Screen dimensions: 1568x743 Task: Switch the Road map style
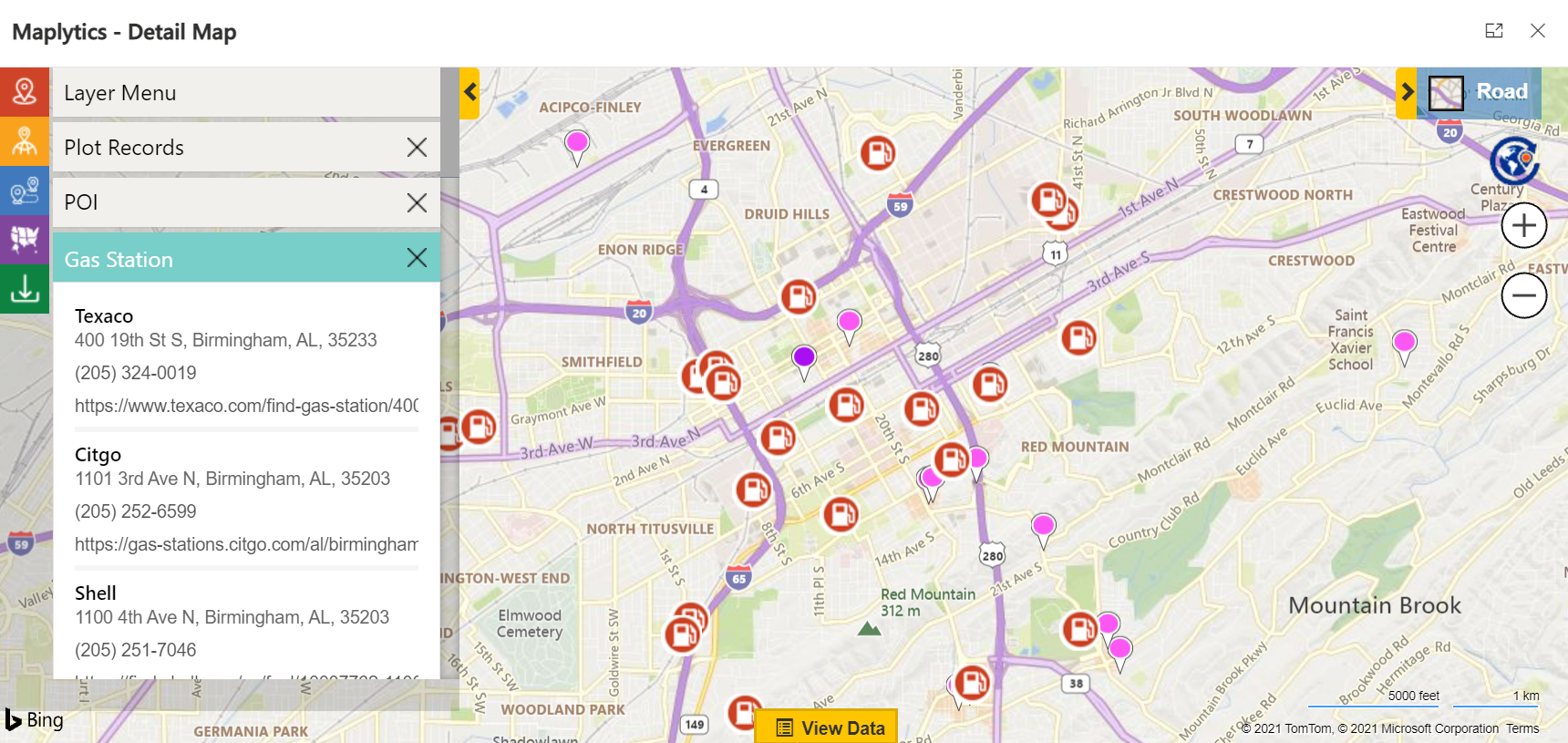(x=1479, y=92)
